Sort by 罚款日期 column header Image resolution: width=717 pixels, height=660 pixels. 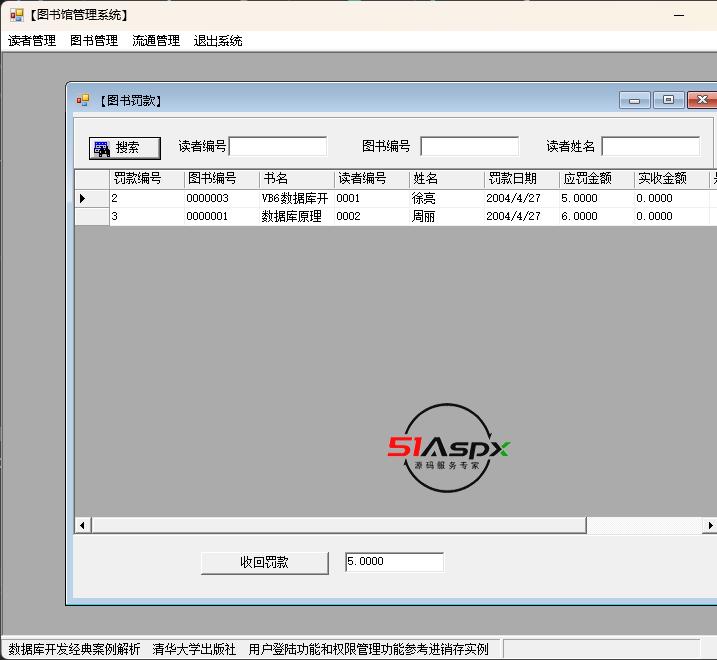521,179
